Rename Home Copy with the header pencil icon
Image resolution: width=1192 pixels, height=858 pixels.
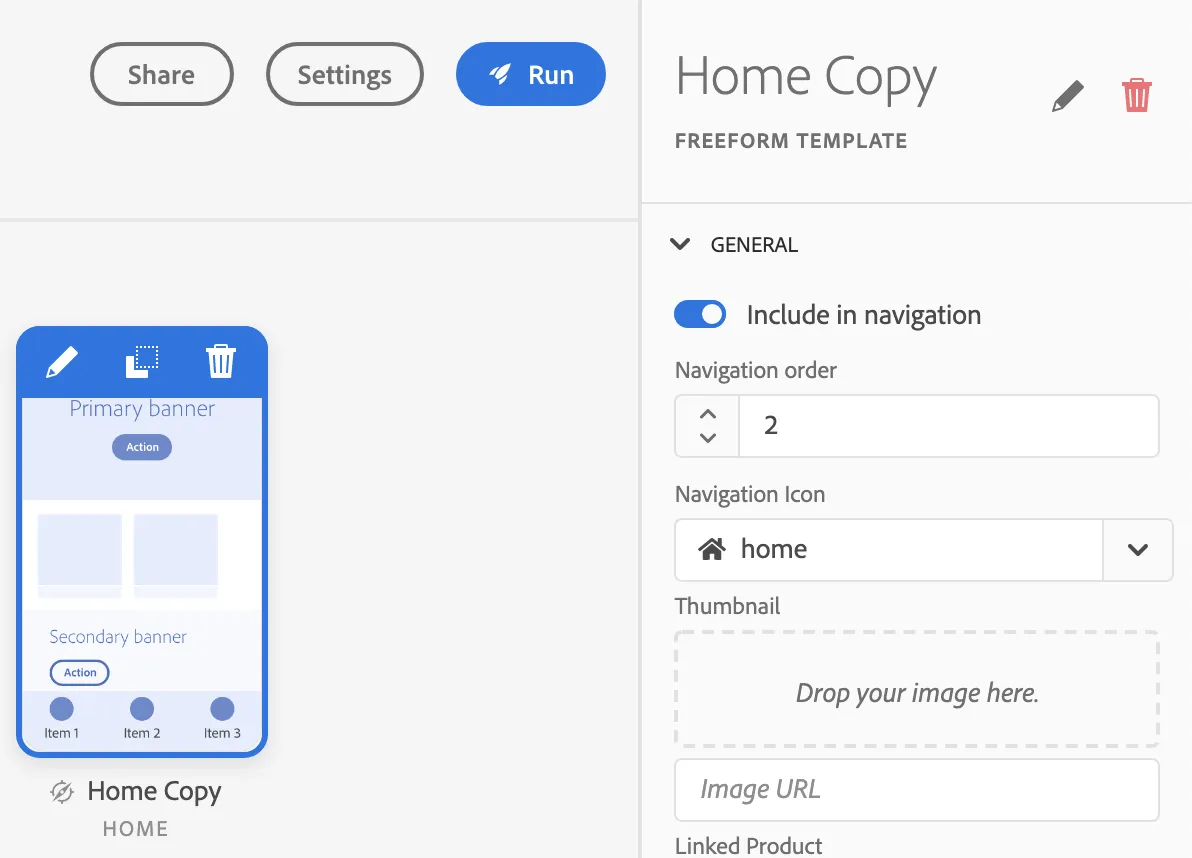tap(1067, 97)
